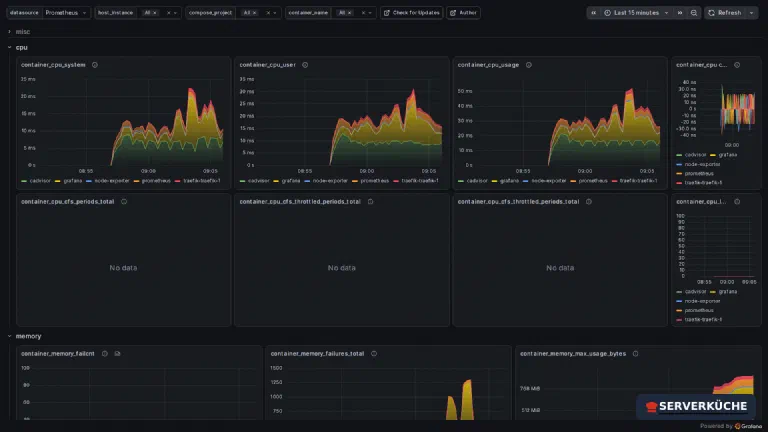Viewport: 768px width, 432px height.
Task: Open container_cpu_cfs_periods_total panel title menu
Action: point(68,201)
